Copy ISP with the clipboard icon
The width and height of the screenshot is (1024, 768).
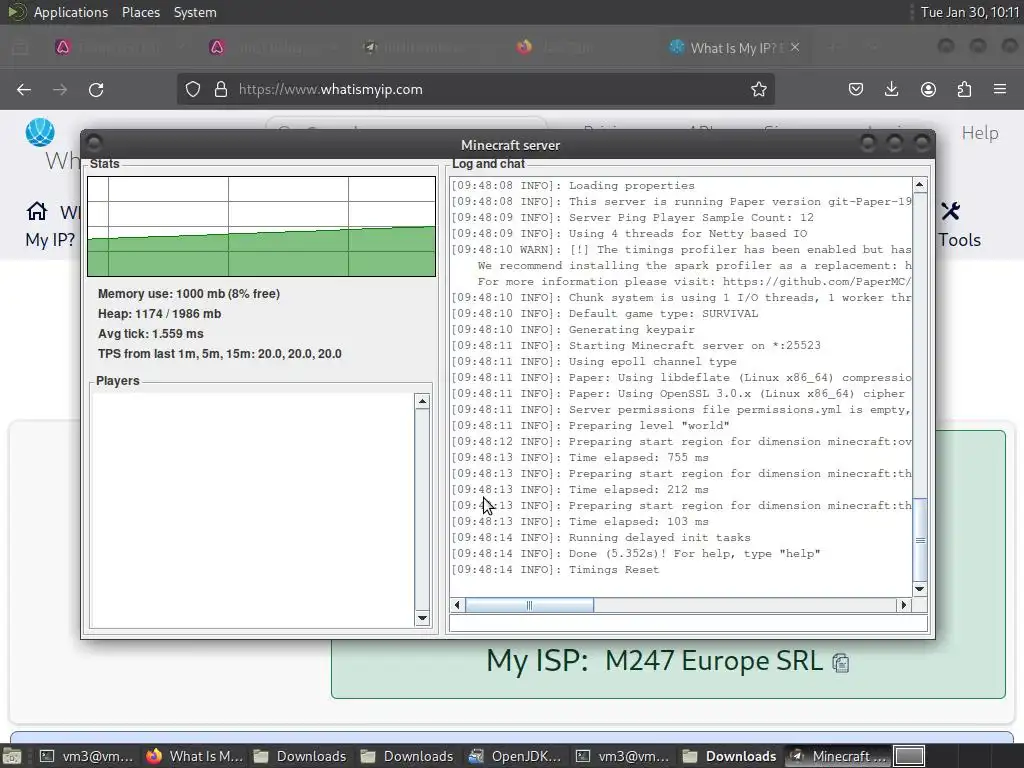click(840, 663)
